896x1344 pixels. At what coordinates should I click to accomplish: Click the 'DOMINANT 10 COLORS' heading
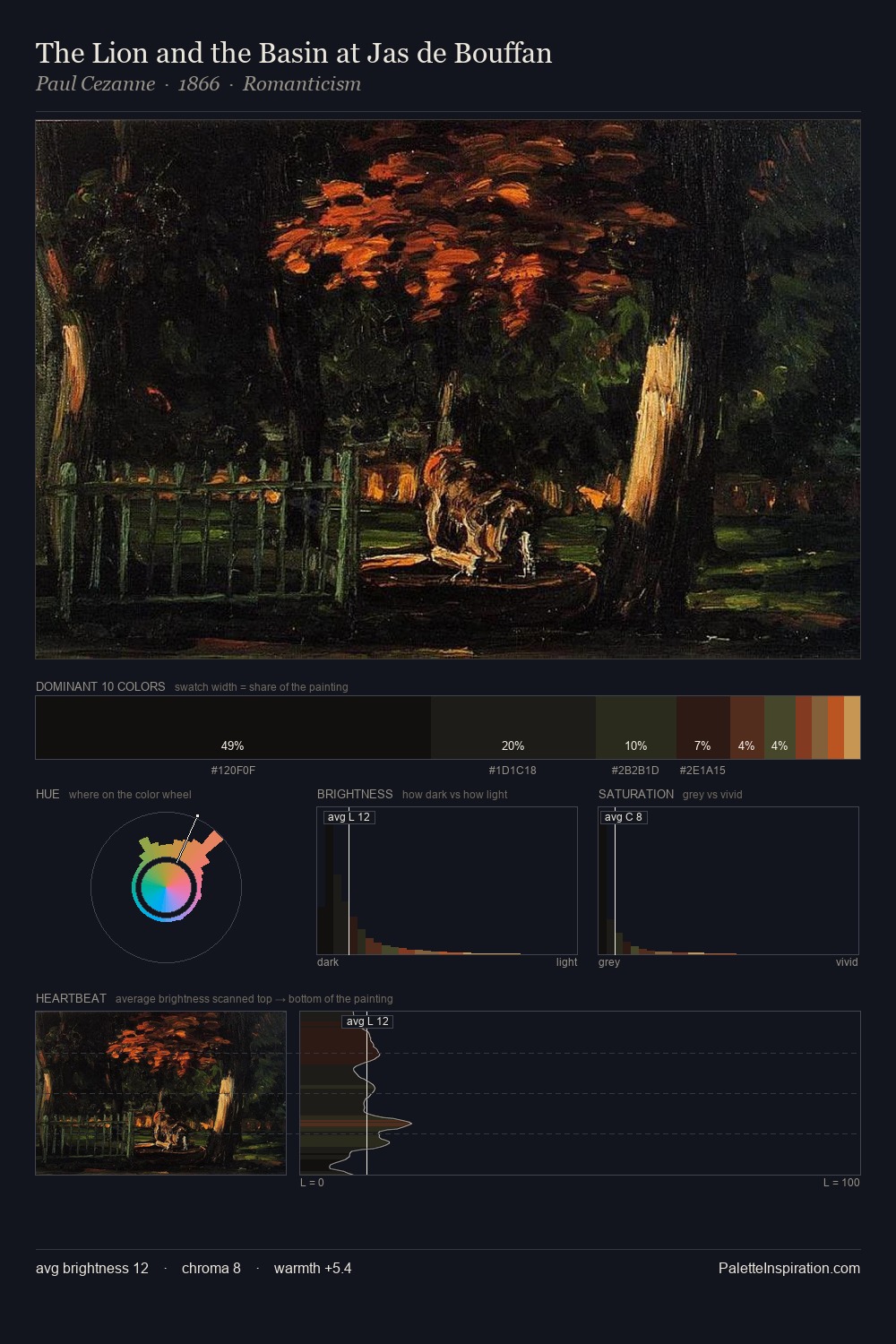100,686
